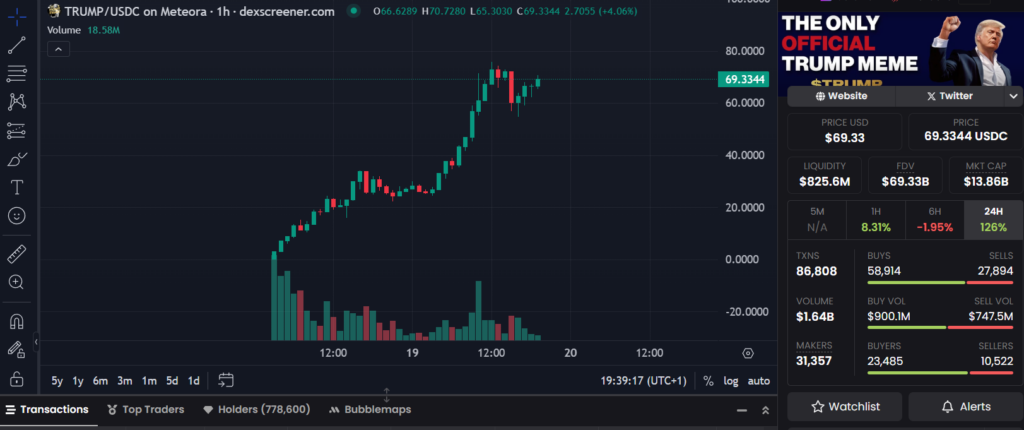The image size is (1024, 430).
Task: Select the ruler measure tool
Action: click(16, 253)
